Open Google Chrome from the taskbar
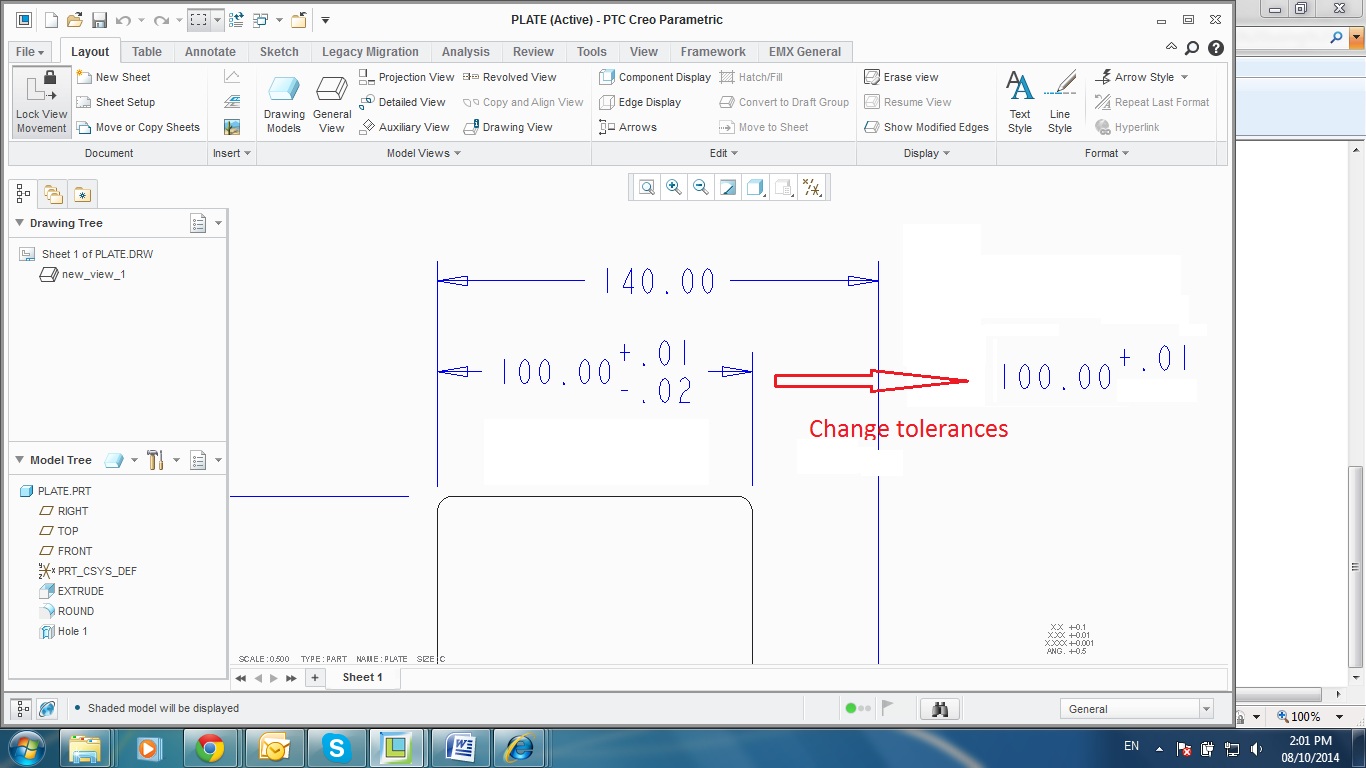The height and width of the screenshot is (768, 1366). coord(210,747)
